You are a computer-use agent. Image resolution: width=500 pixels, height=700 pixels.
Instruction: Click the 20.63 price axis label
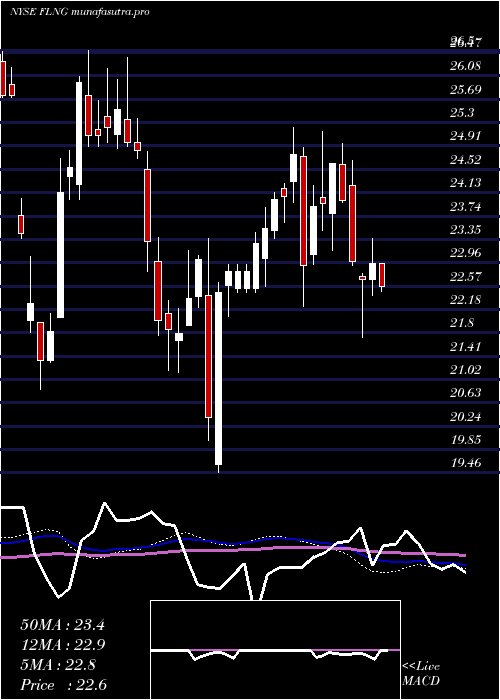coord(466,392)
